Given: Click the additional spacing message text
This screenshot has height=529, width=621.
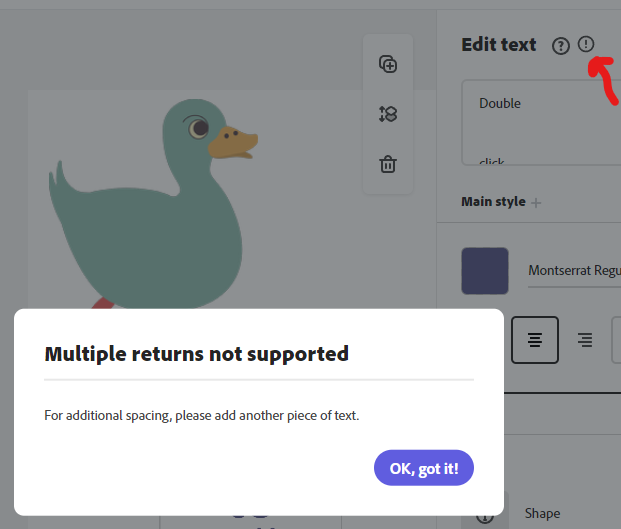Looking at the screenshot, I should 202,415.
